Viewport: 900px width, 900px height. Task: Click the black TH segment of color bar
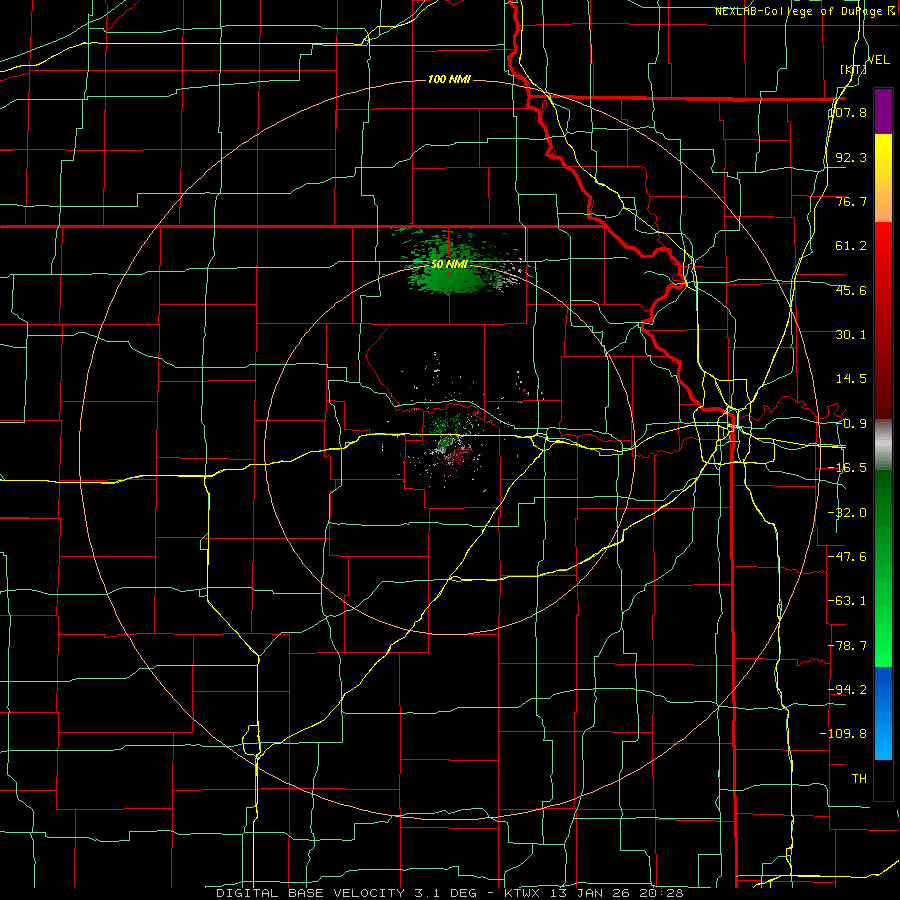(883, 779)
